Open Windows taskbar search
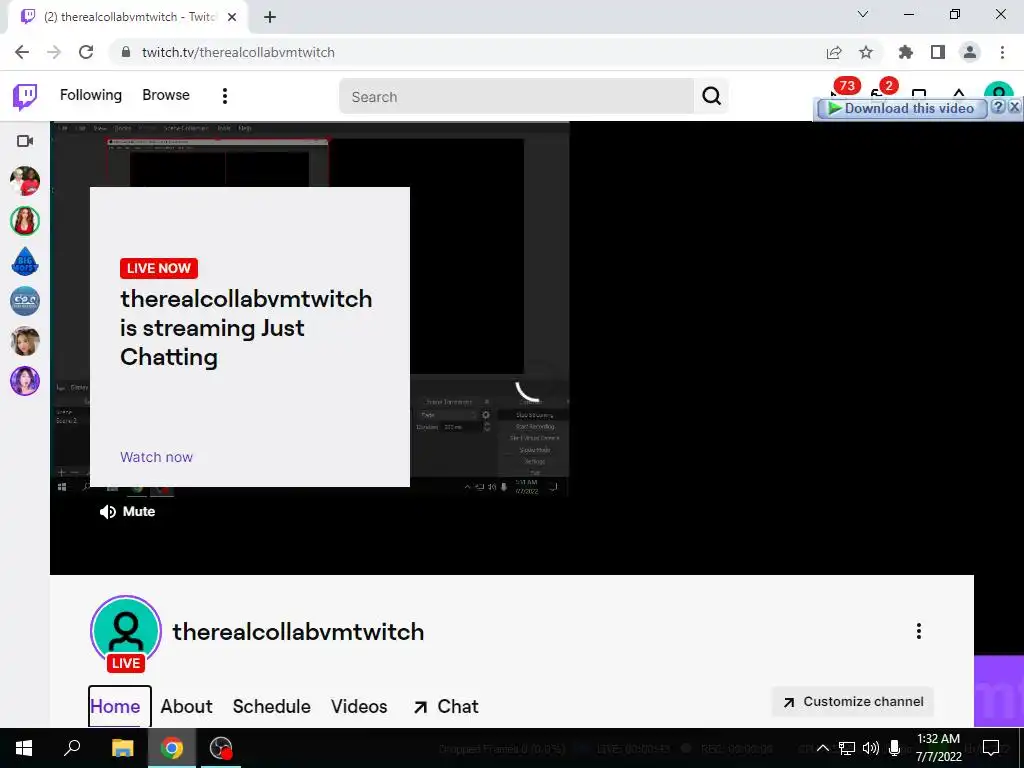This screenshot has height=768, width=1024. coord(72,748)
